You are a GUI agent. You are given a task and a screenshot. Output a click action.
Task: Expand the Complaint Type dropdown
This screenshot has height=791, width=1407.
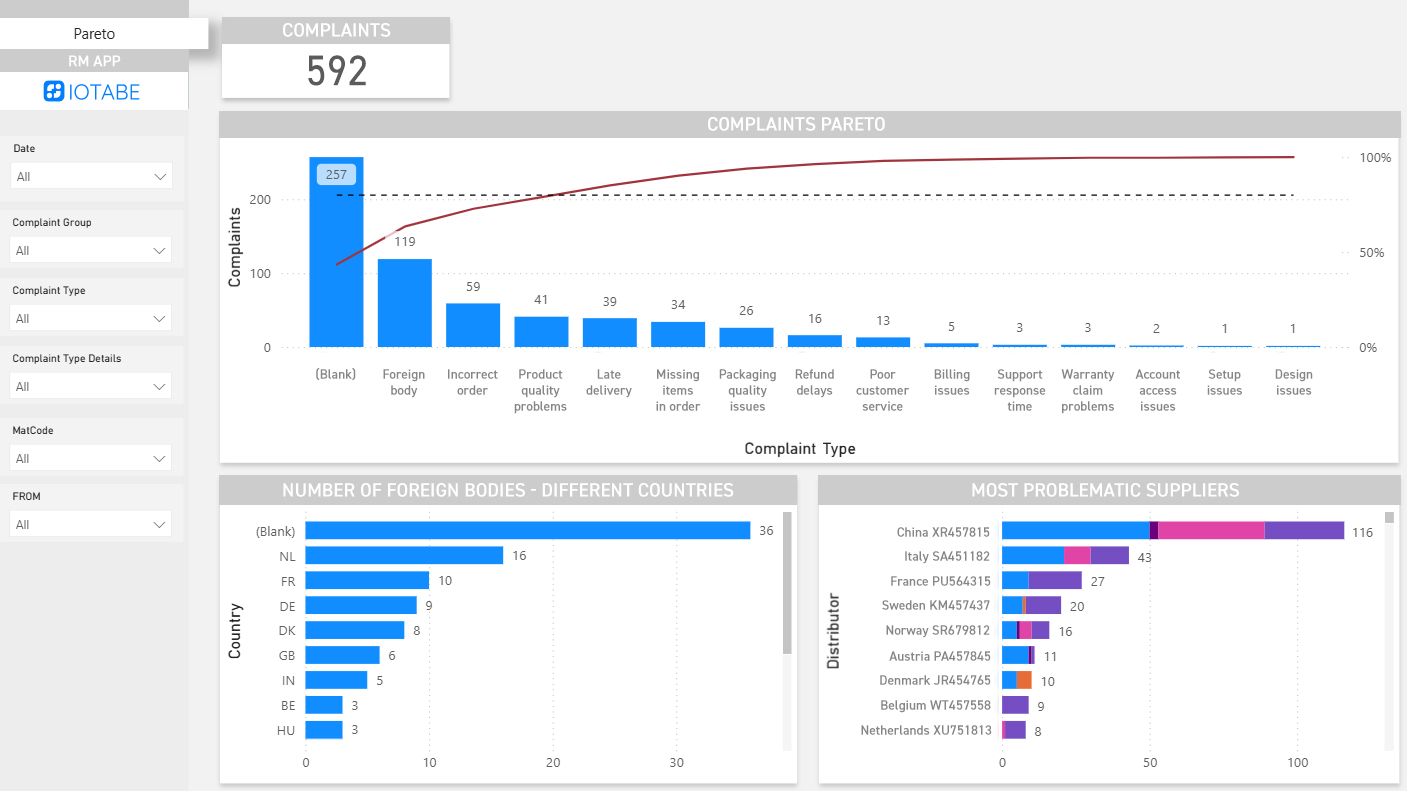[x=90, y=317]
